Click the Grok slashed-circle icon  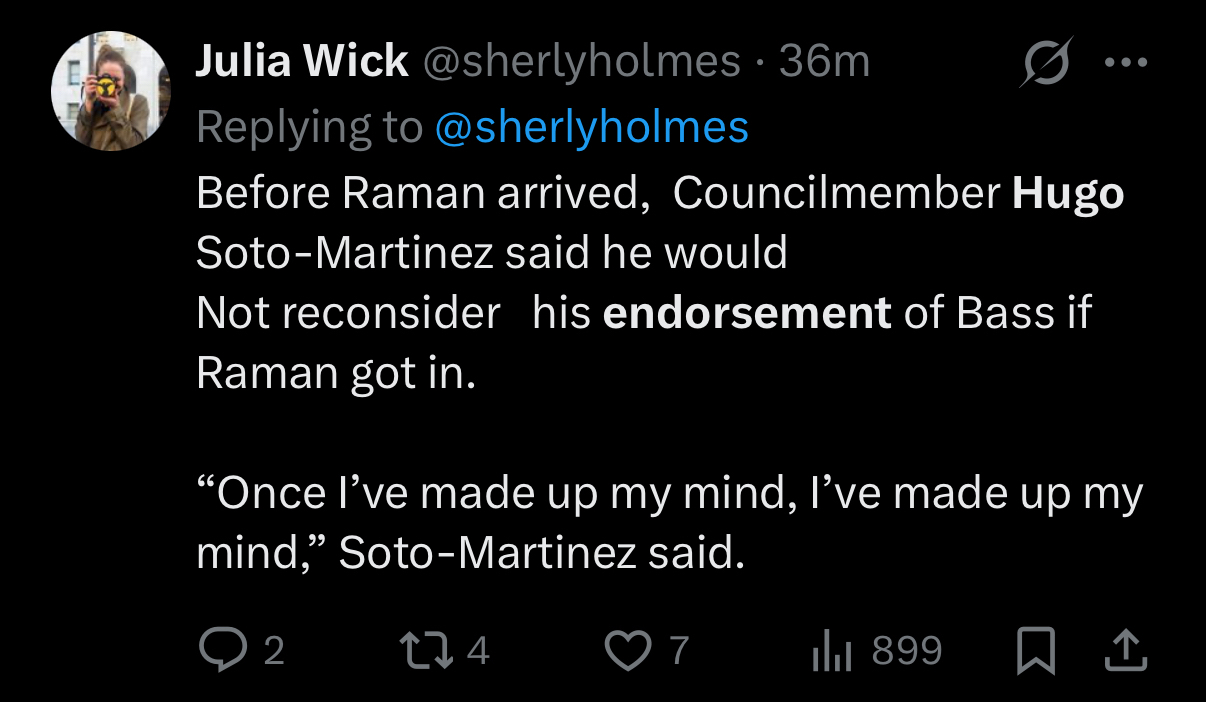coord(1046,62)
